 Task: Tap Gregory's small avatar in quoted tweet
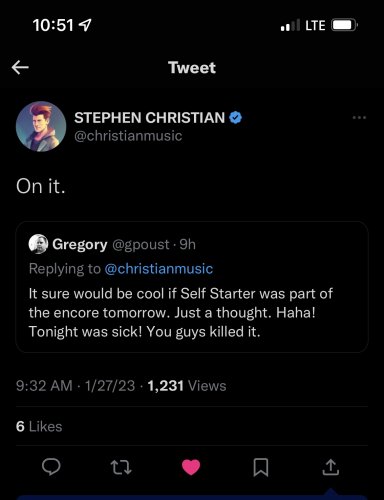[x=38, y=244]
